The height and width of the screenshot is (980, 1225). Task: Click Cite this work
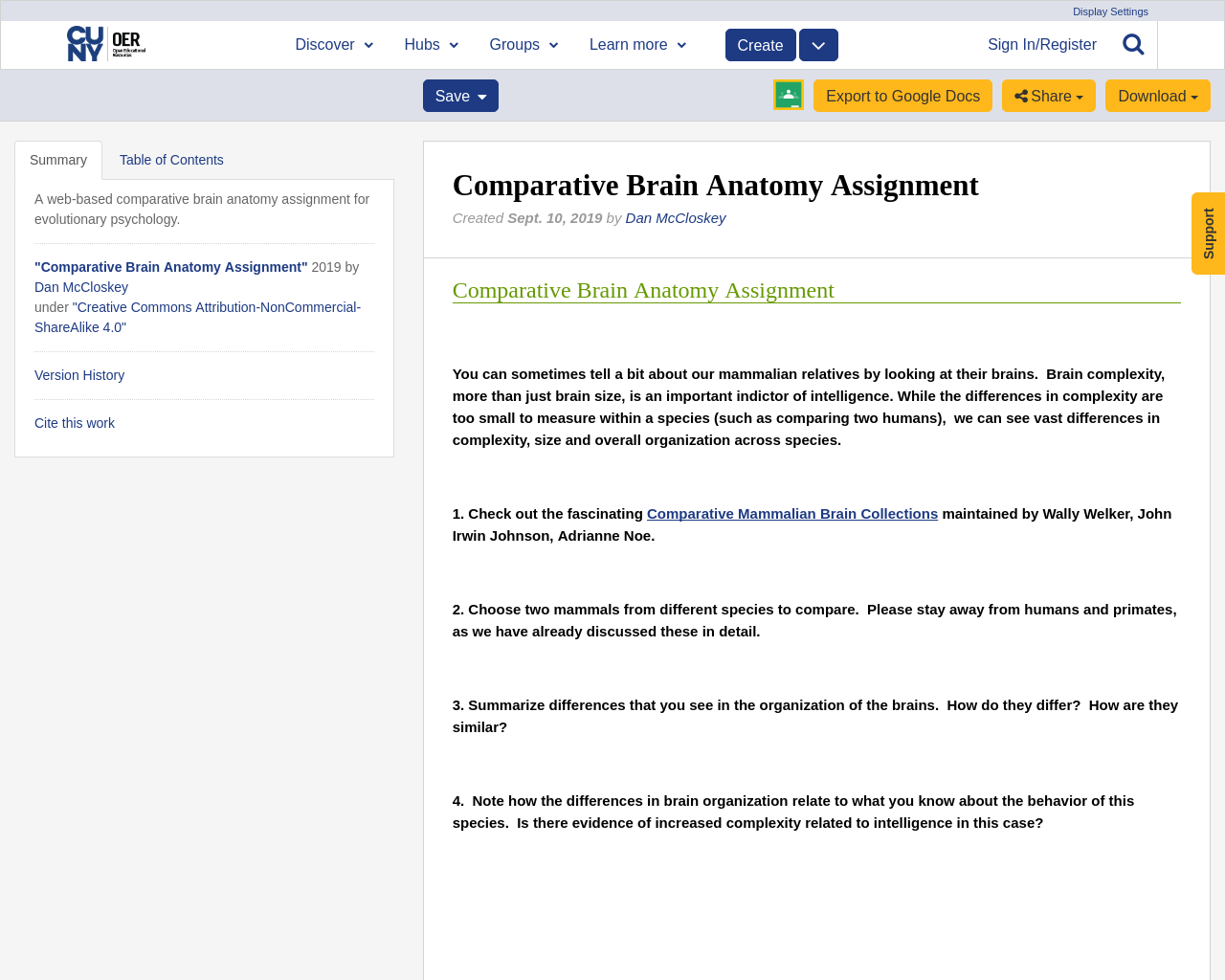[74, 421]
